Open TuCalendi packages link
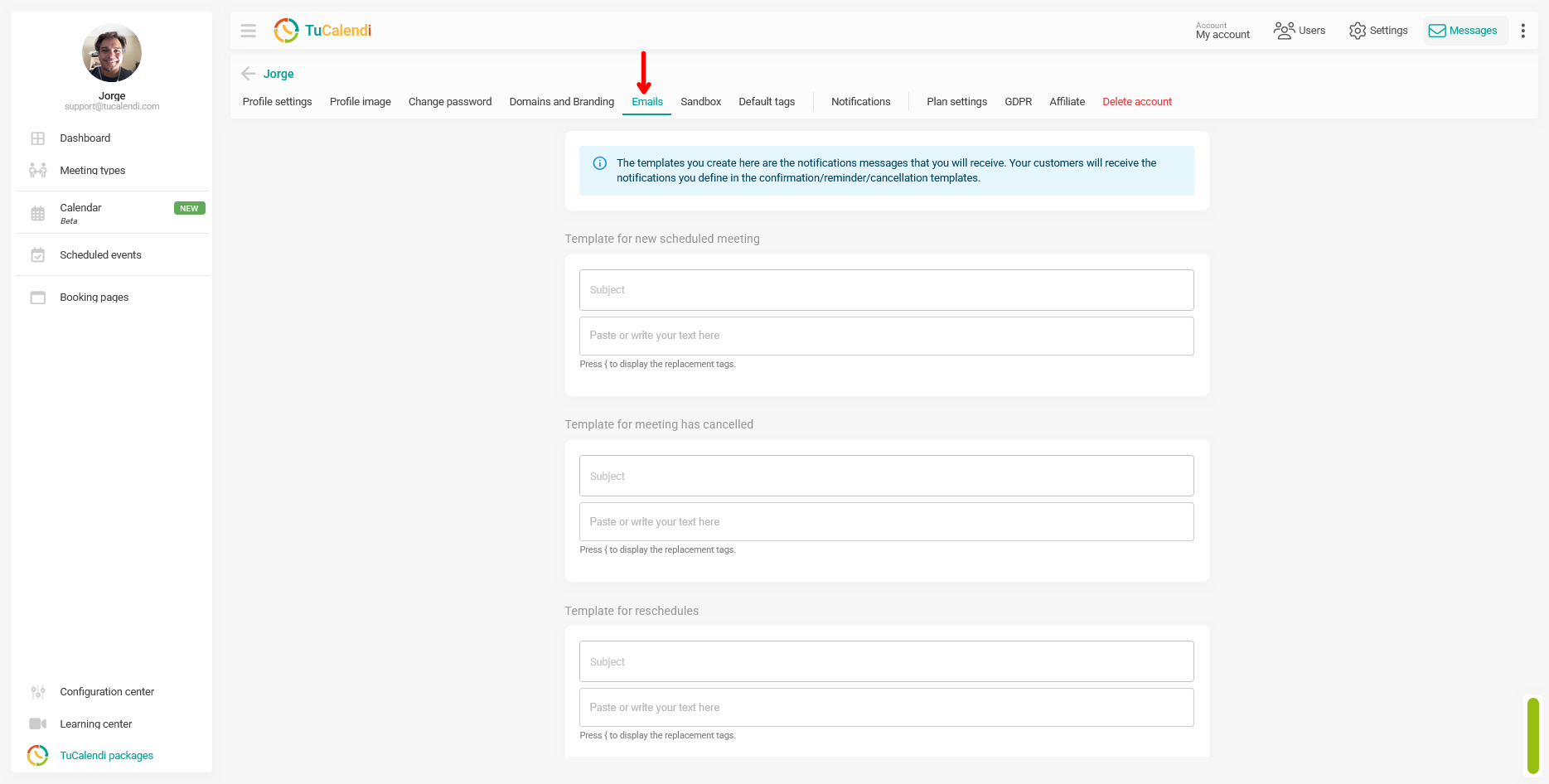Image resolution: width=1549 pixels, height=784 pixels. coord(107,756)
